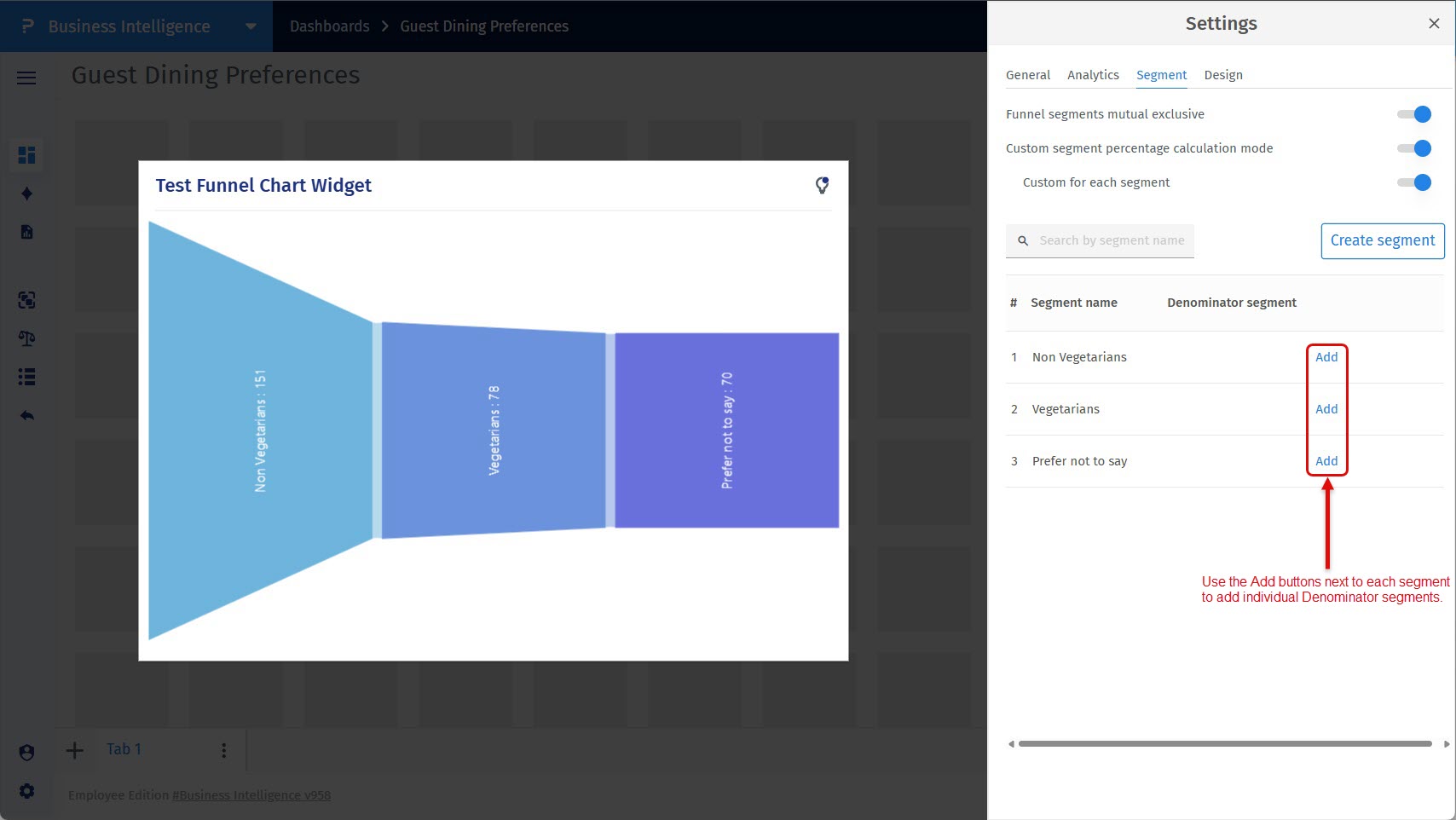
Task: Expand the Business Intelligence dropdown arrow
Action: [x=250, y=26]
